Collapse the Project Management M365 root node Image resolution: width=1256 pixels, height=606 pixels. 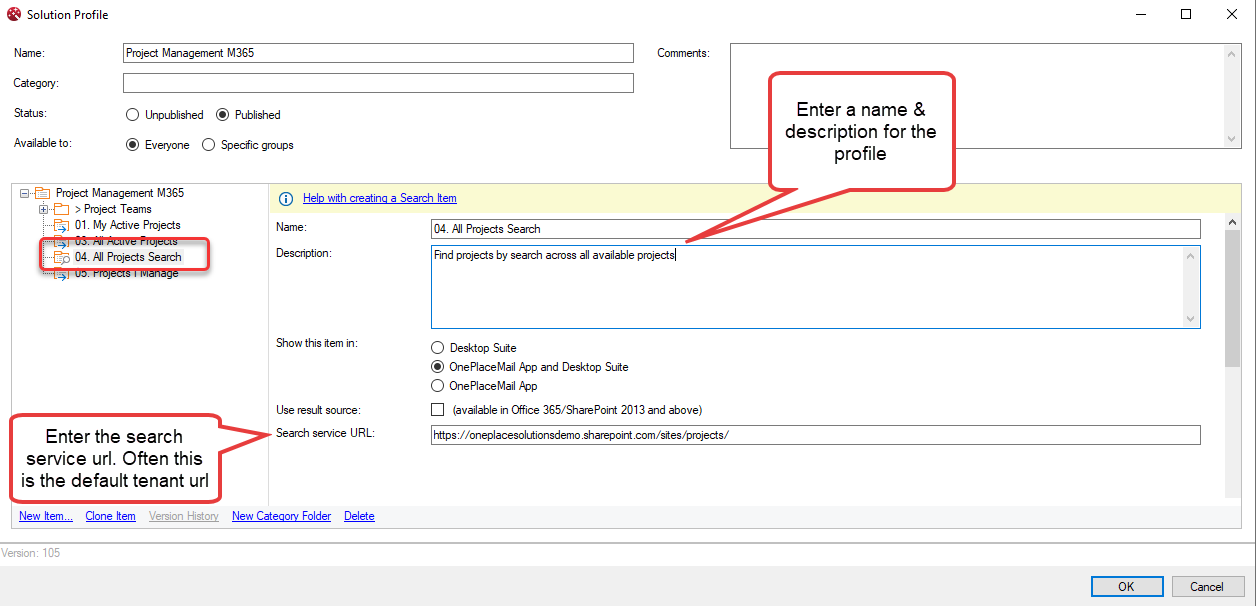(24, 193)
